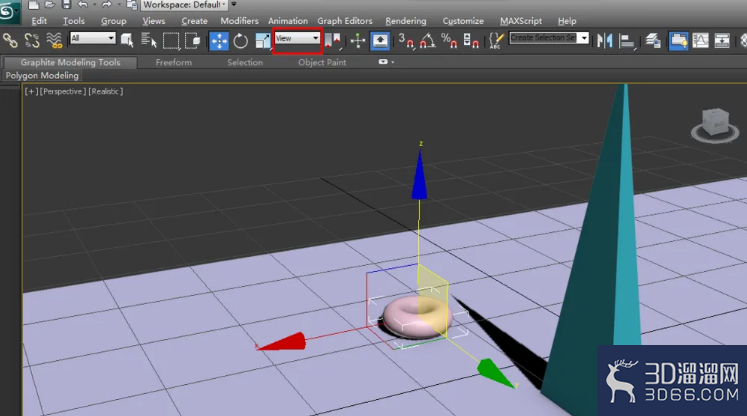Activate the Select and Scale tool
The width and height of the screenshot is (747, 416).
pos(263,41)
